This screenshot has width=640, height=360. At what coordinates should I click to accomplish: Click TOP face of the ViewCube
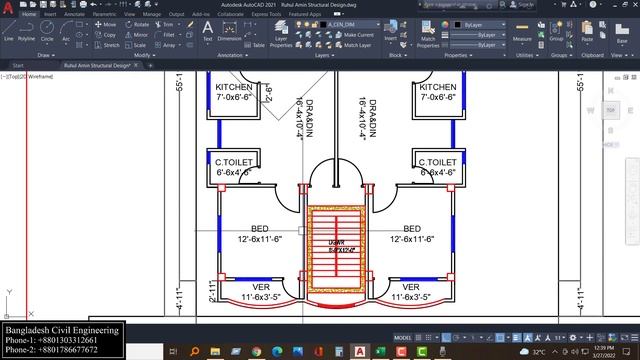coord(611,110)
